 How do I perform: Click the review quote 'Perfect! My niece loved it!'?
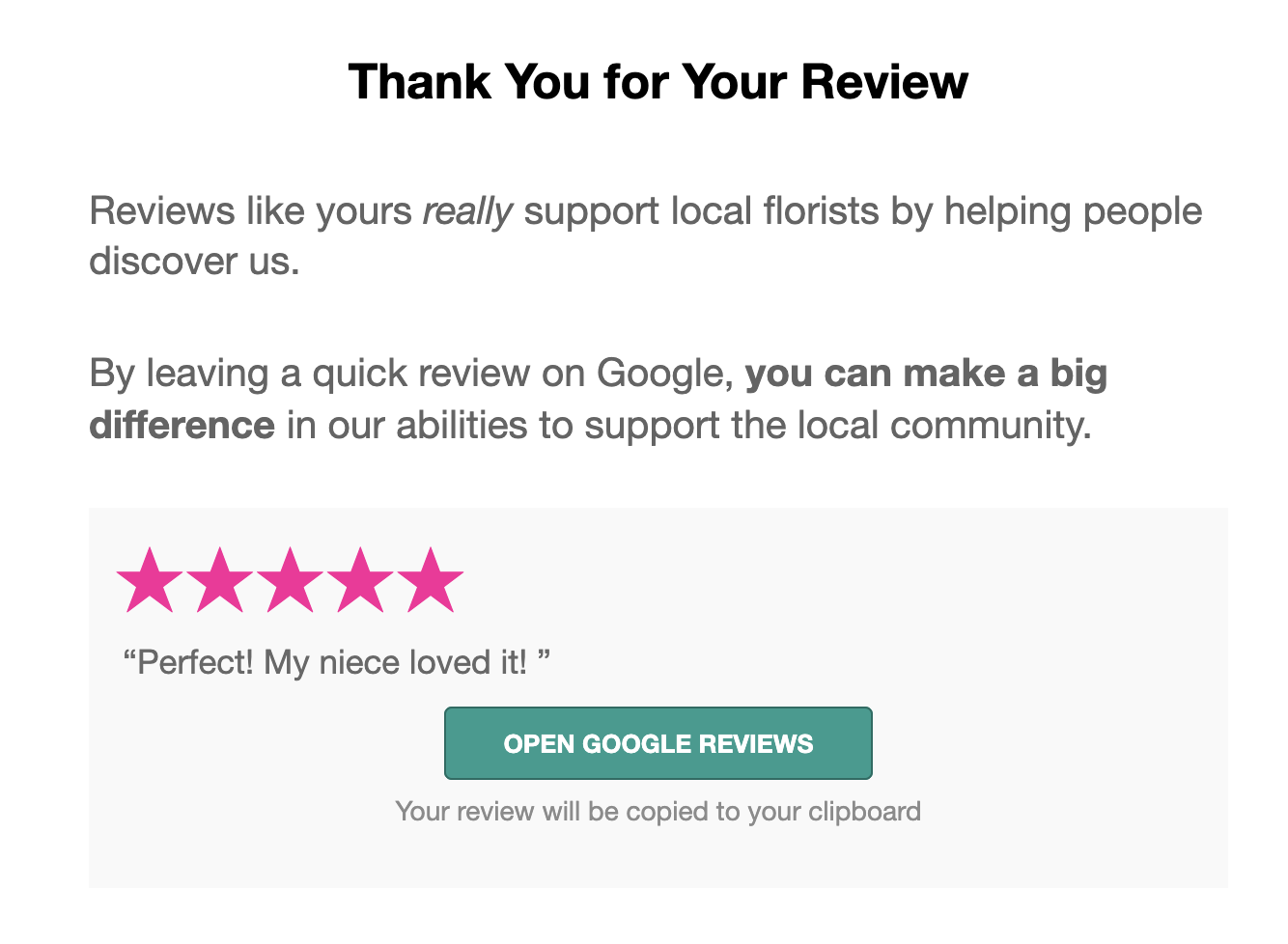(336, 661)
